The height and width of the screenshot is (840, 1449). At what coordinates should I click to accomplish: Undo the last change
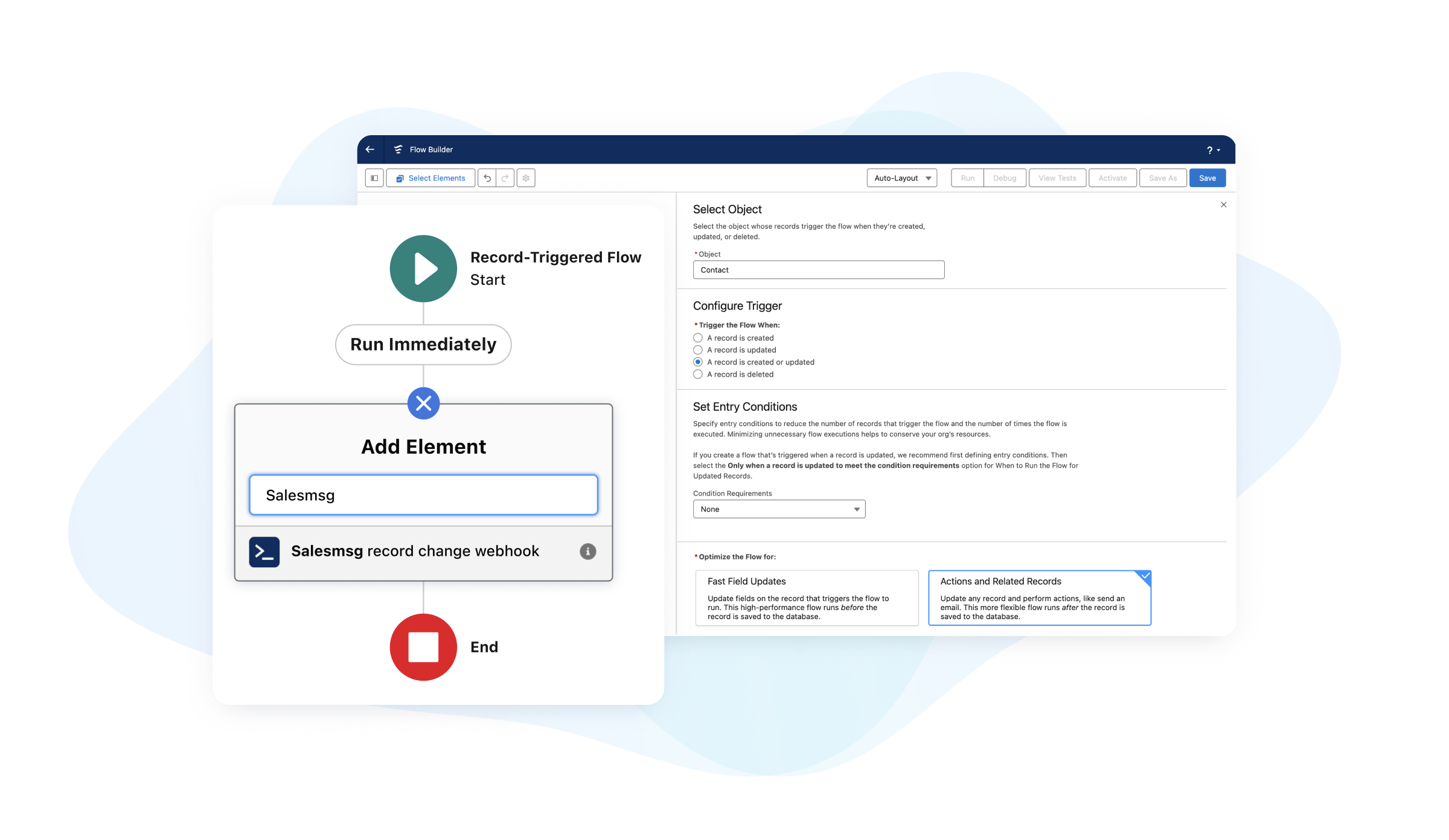(487, 178)
